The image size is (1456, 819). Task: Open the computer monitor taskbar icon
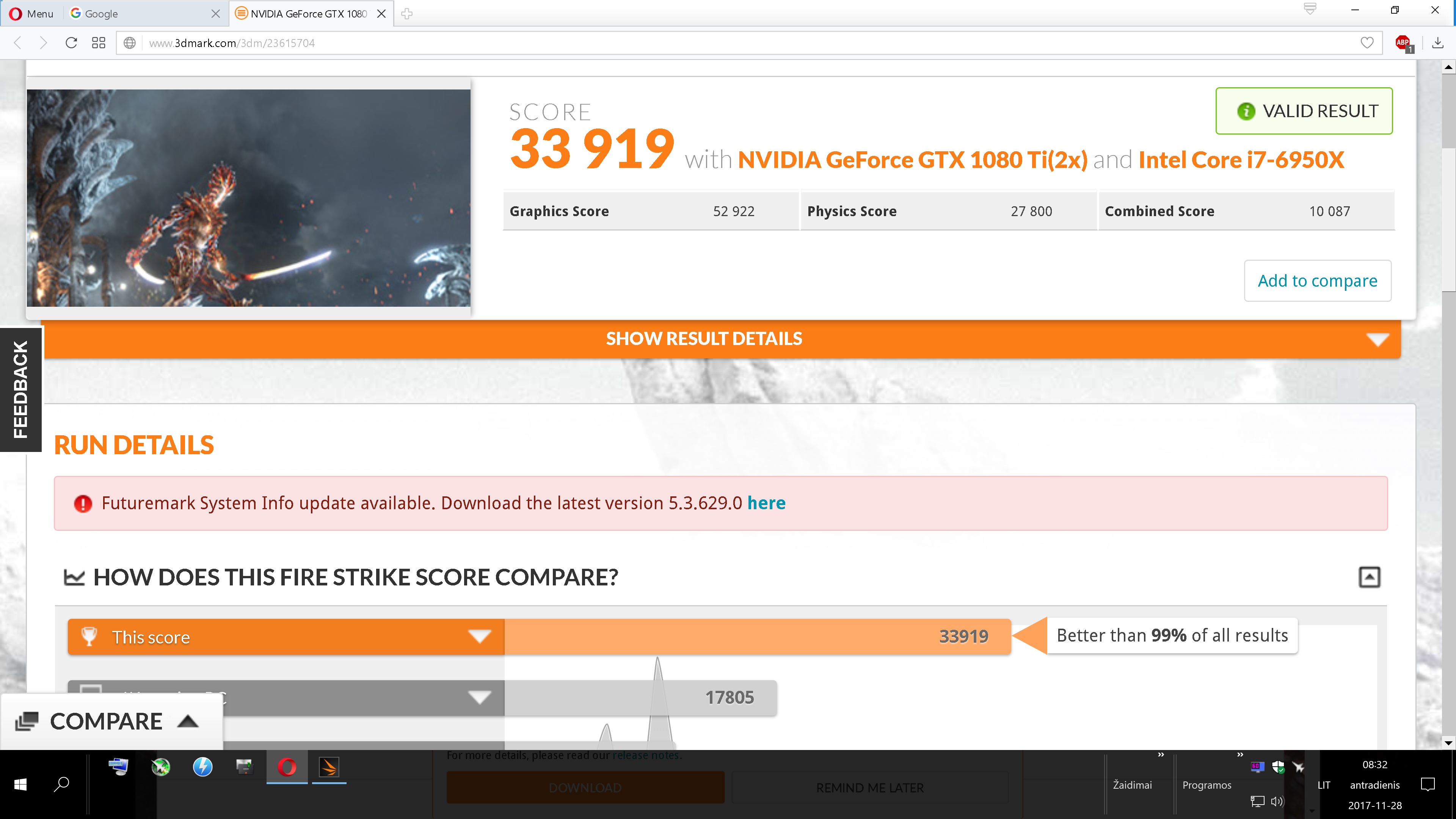pyautogui.click(x=118, y=767)
